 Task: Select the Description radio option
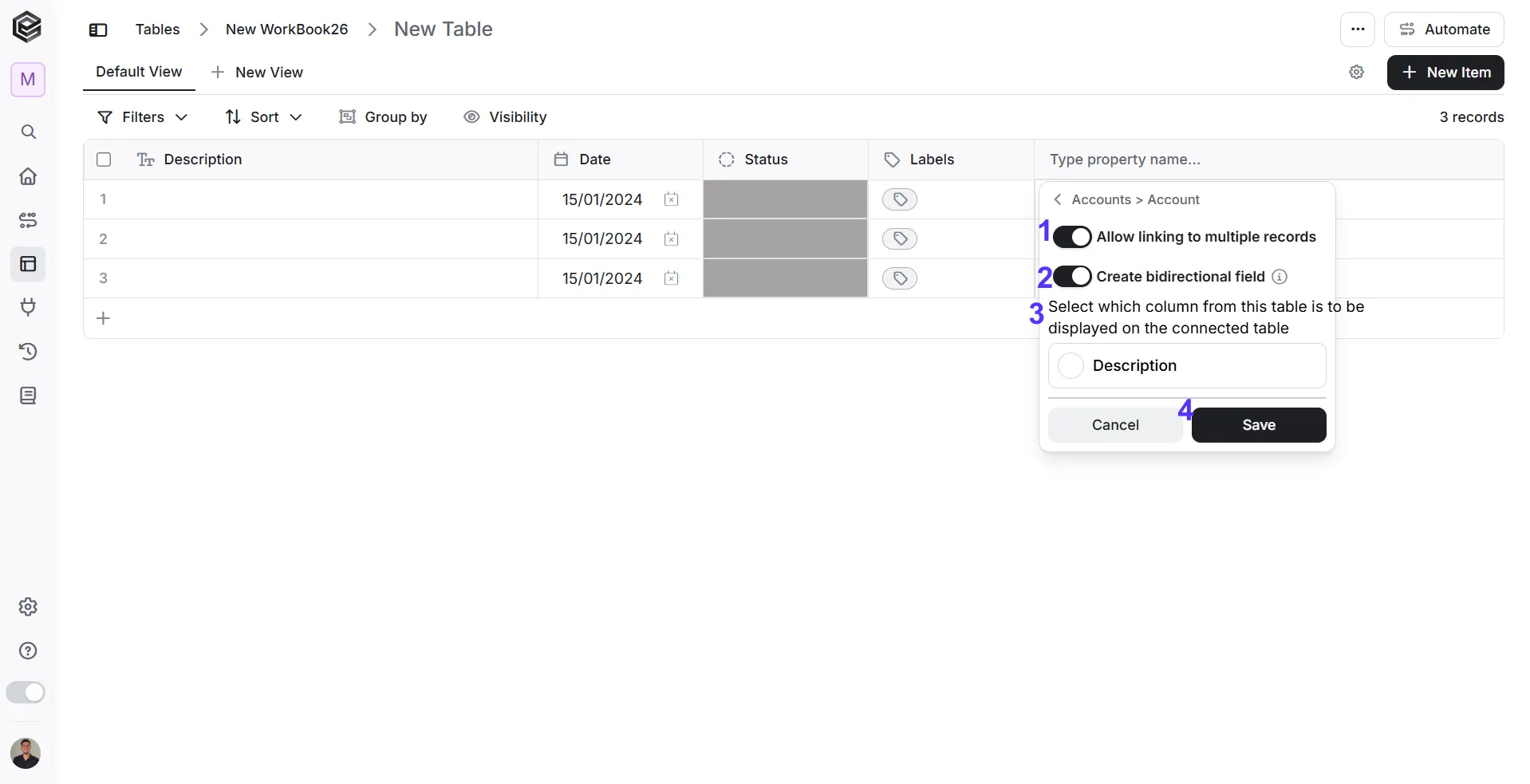tap(1071, 366)
